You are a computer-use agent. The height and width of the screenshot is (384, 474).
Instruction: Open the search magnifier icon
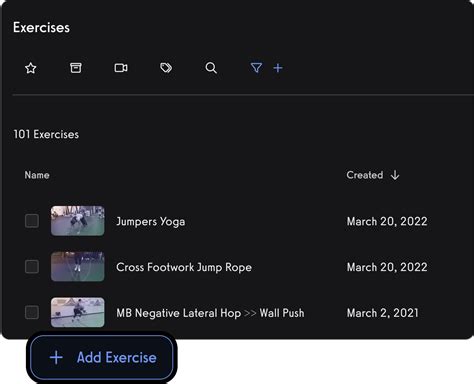(211, 68)
